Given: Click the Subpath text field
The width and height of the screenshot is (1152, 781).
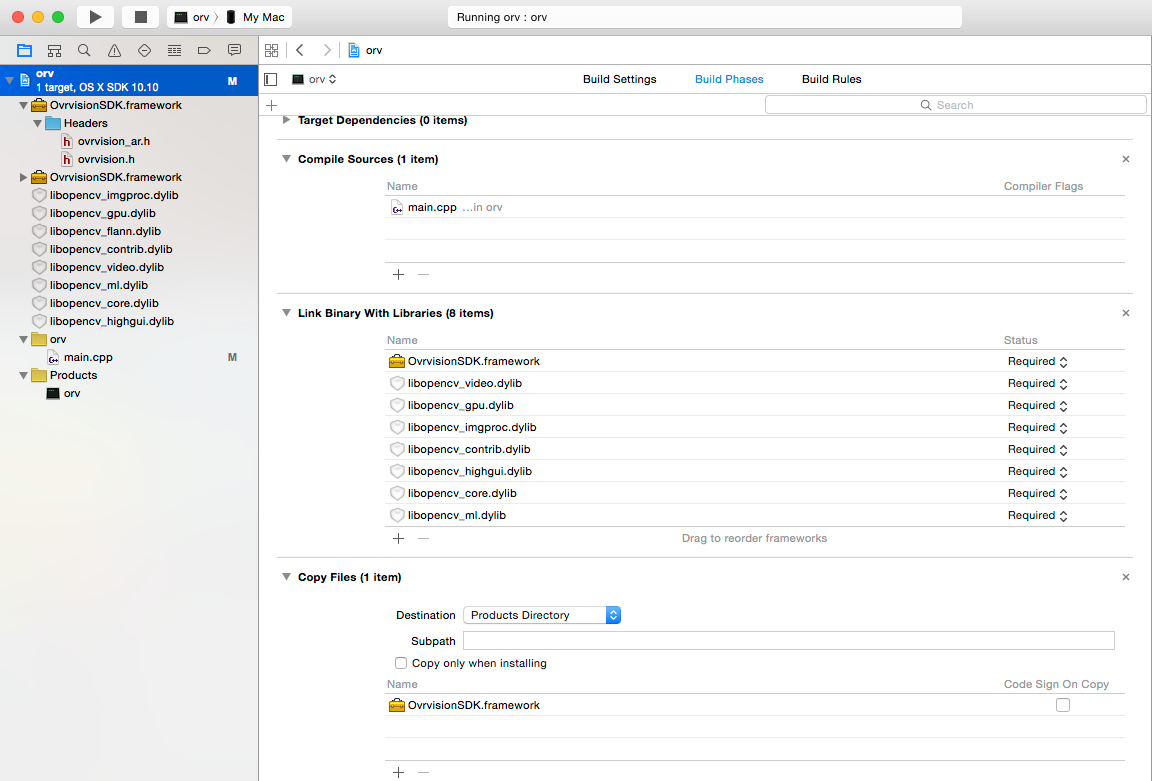Looking at the screenshot, I should 788,641.
